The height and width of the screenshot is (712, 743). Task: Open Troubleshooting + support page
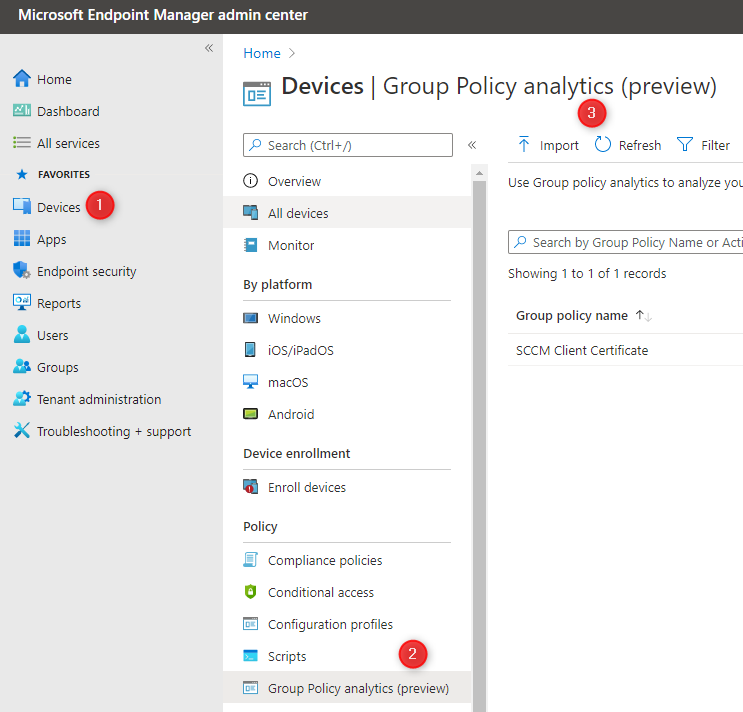tap(114, 432)
